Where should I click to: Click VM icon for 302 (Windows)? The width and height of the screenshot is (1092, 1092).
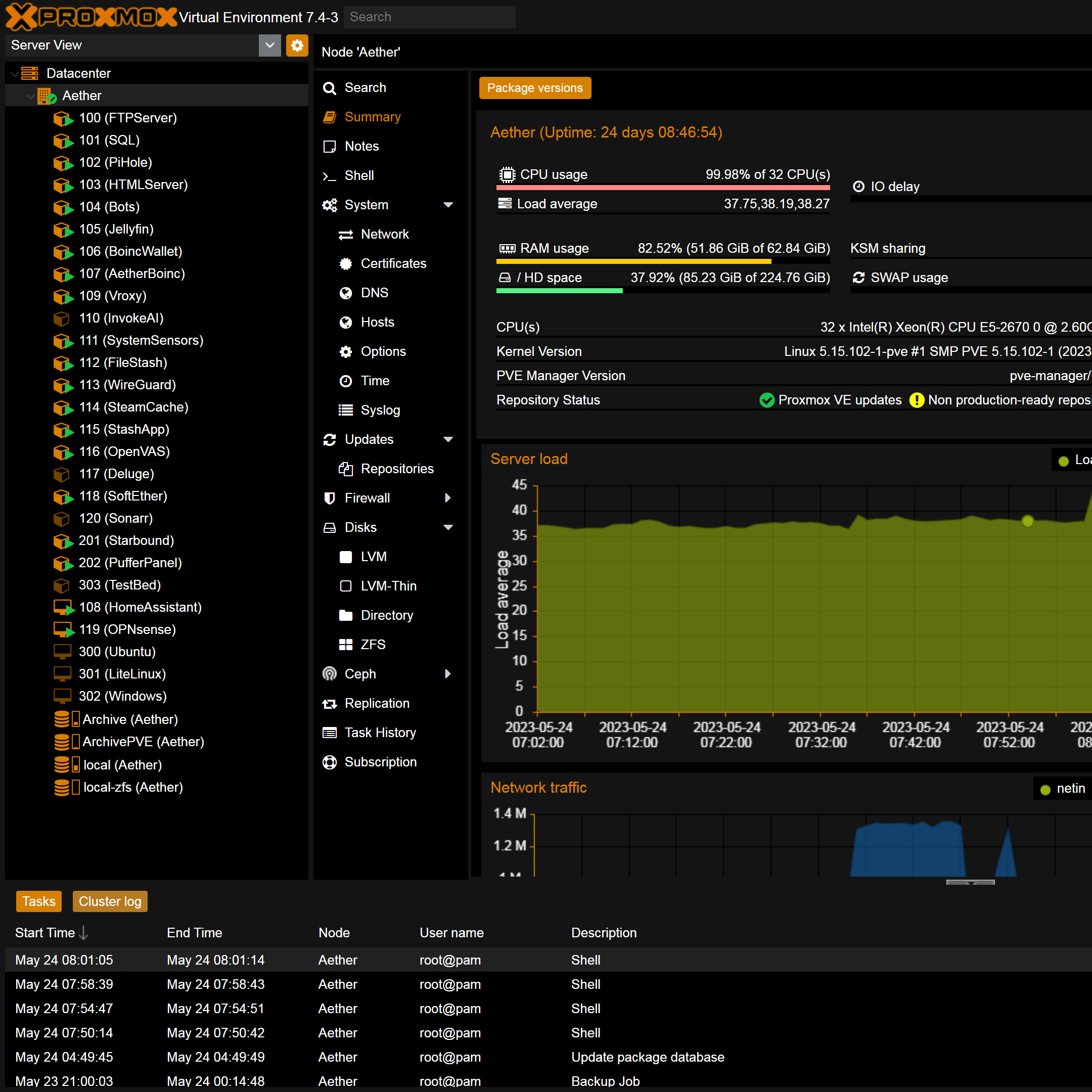point(62,696)
